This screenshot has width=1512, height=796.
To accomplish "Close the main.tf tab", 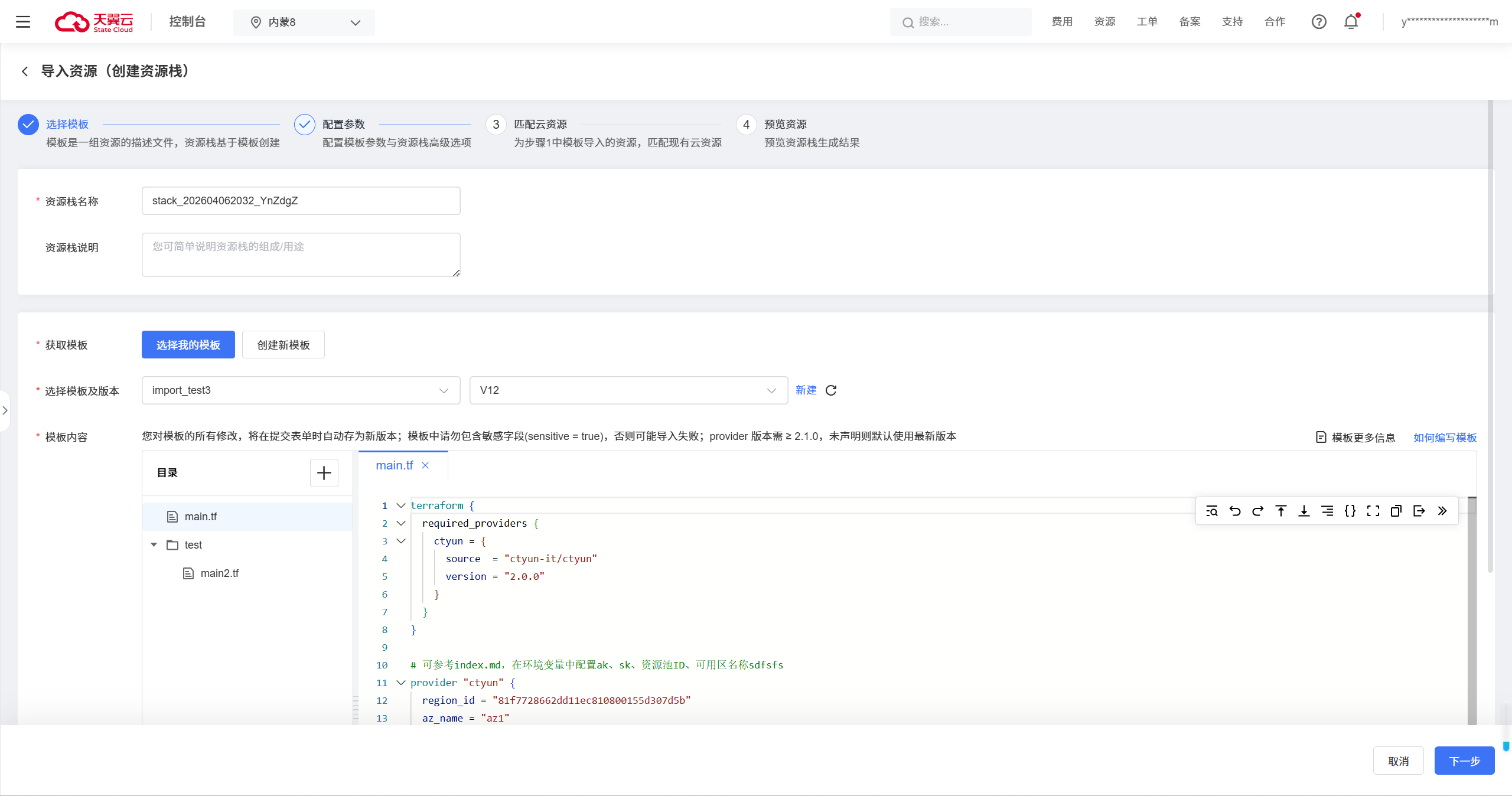I will click(425, 466).
